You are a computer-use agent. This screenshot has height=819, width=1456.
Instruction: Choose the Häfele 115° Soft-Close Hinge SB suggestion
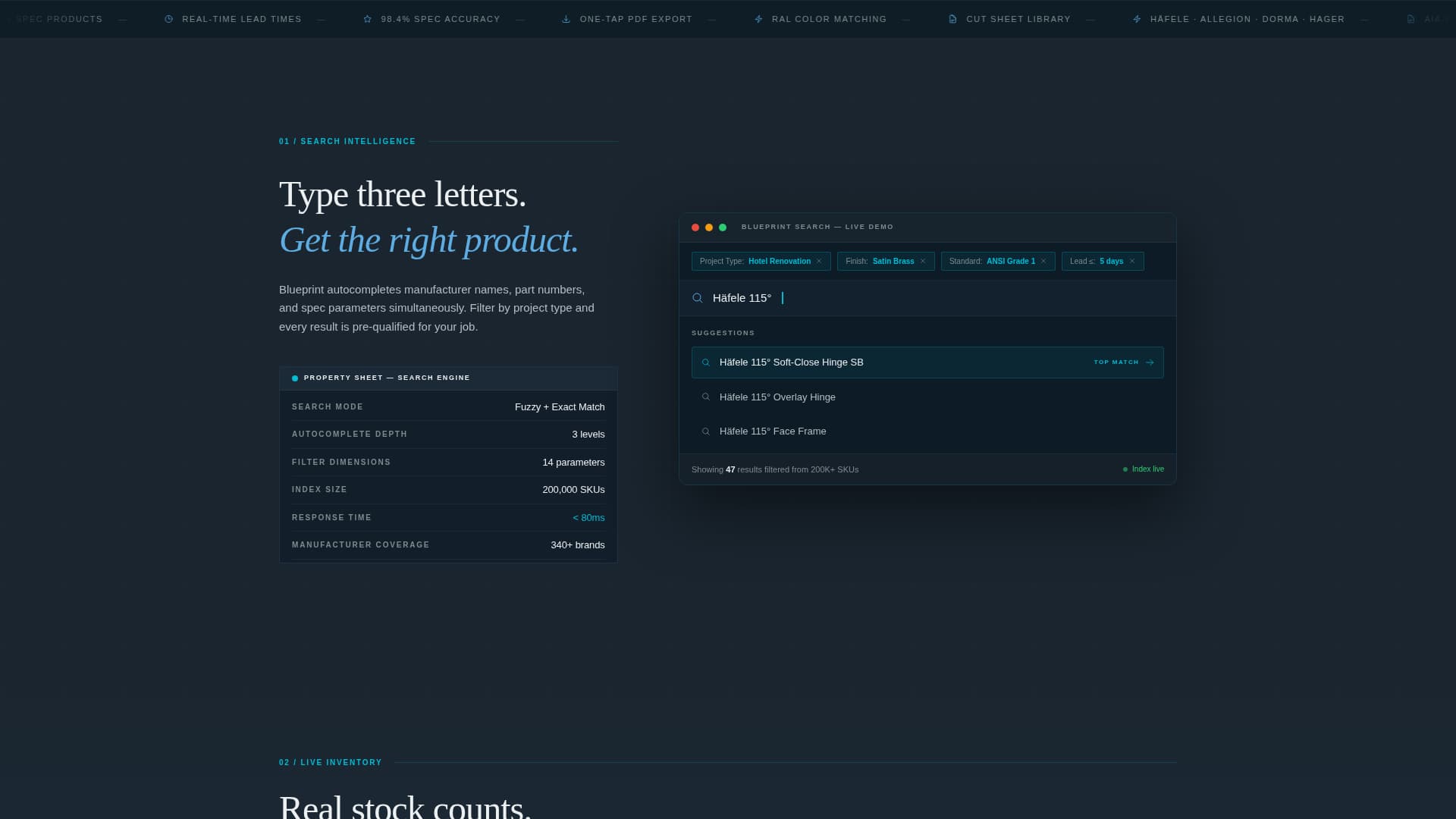(927, 362)
